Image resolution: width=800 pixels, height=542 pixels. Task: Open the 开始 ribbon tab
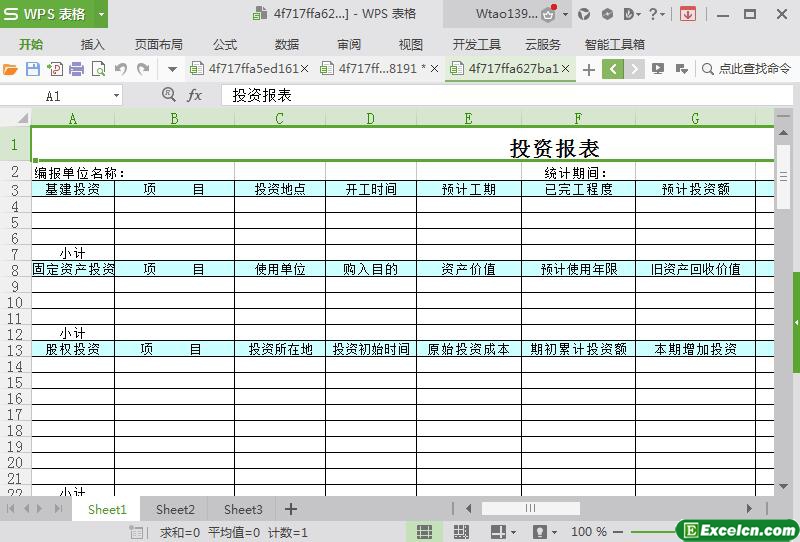point(31,44)
